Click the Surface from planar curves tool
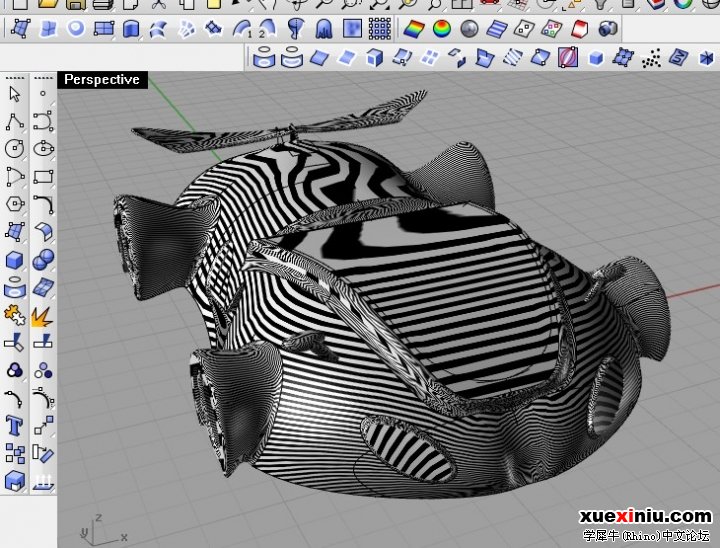Image resolution: width=720 pixels, height=548 pixels. (76, 28)
